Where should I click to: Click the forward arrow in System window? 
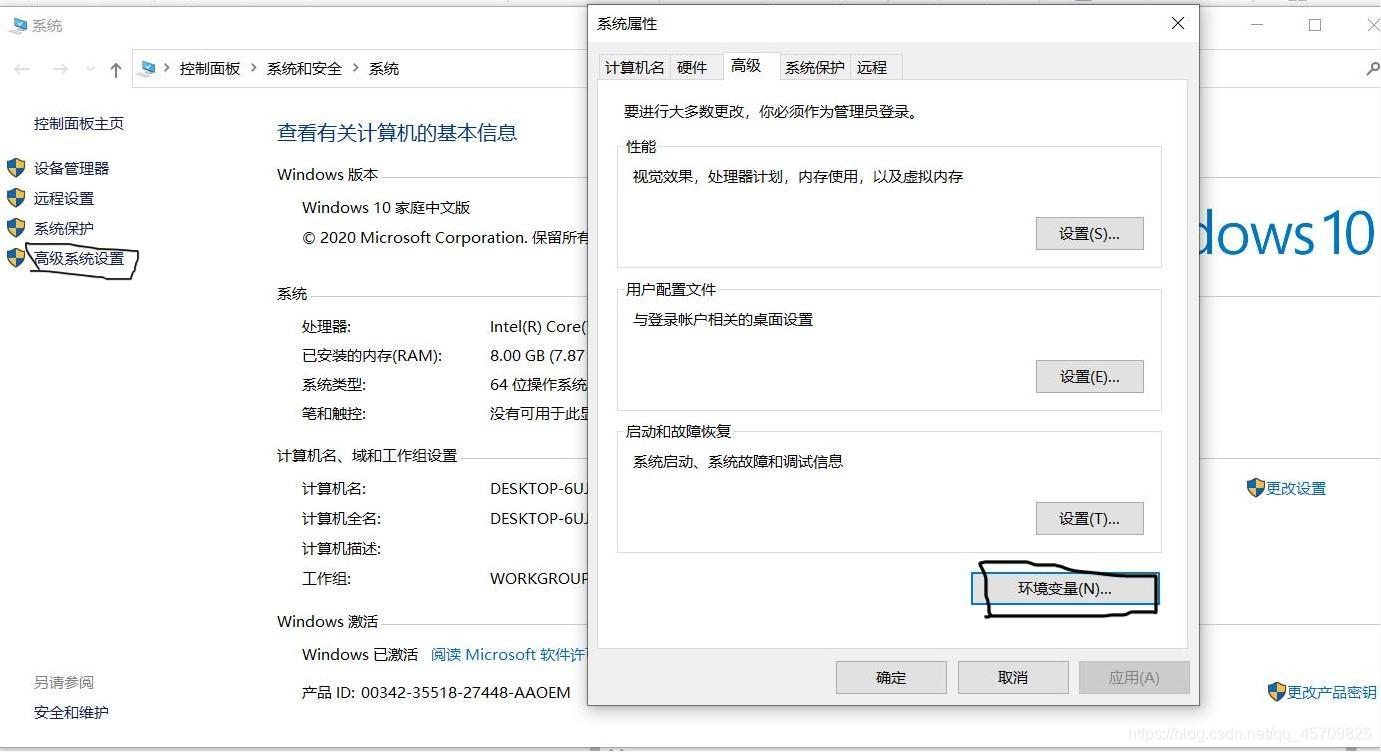pos(60,69)
